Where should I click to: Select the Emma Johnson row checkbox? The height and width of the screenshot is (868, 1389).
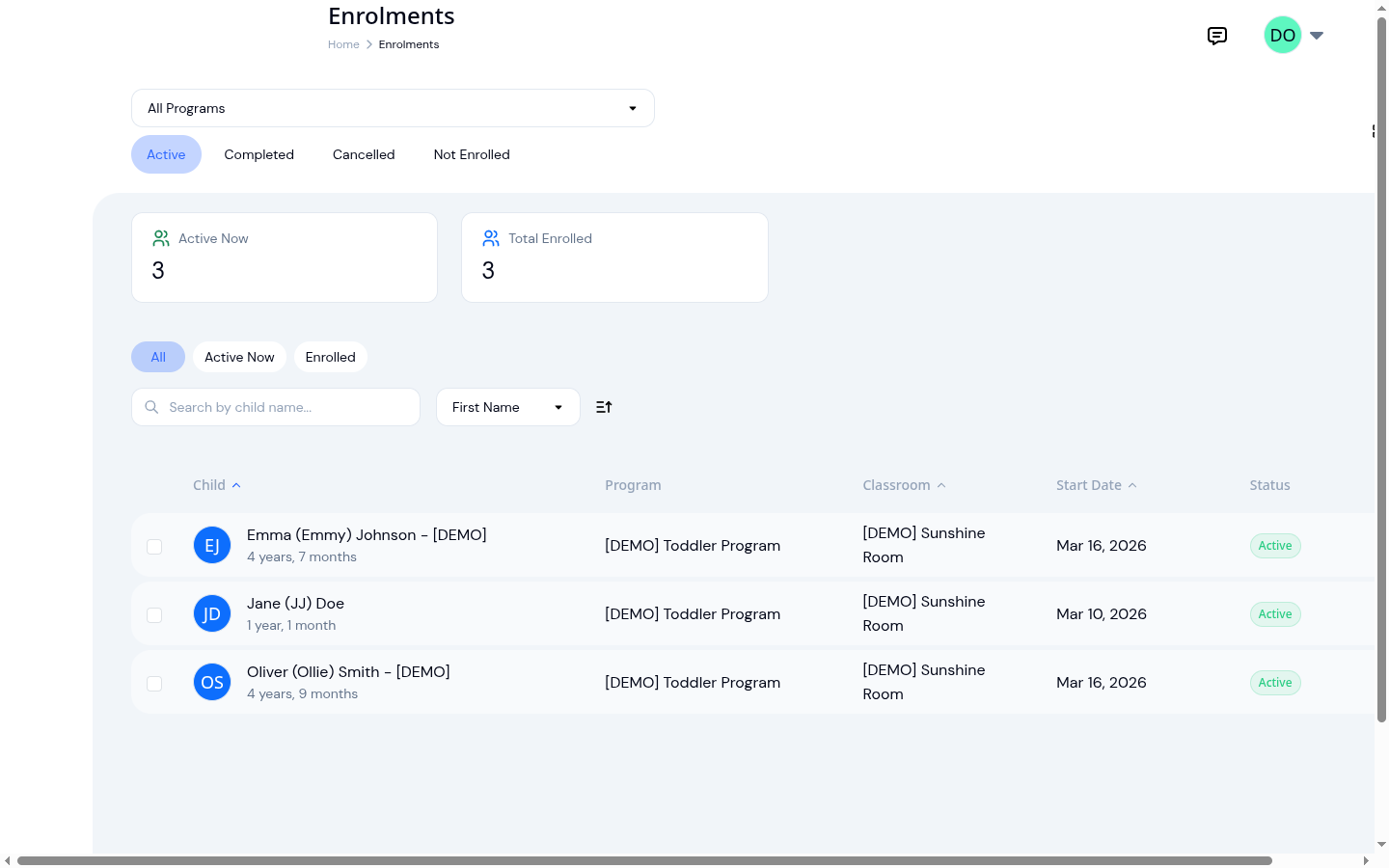click(x=154, y=547)
